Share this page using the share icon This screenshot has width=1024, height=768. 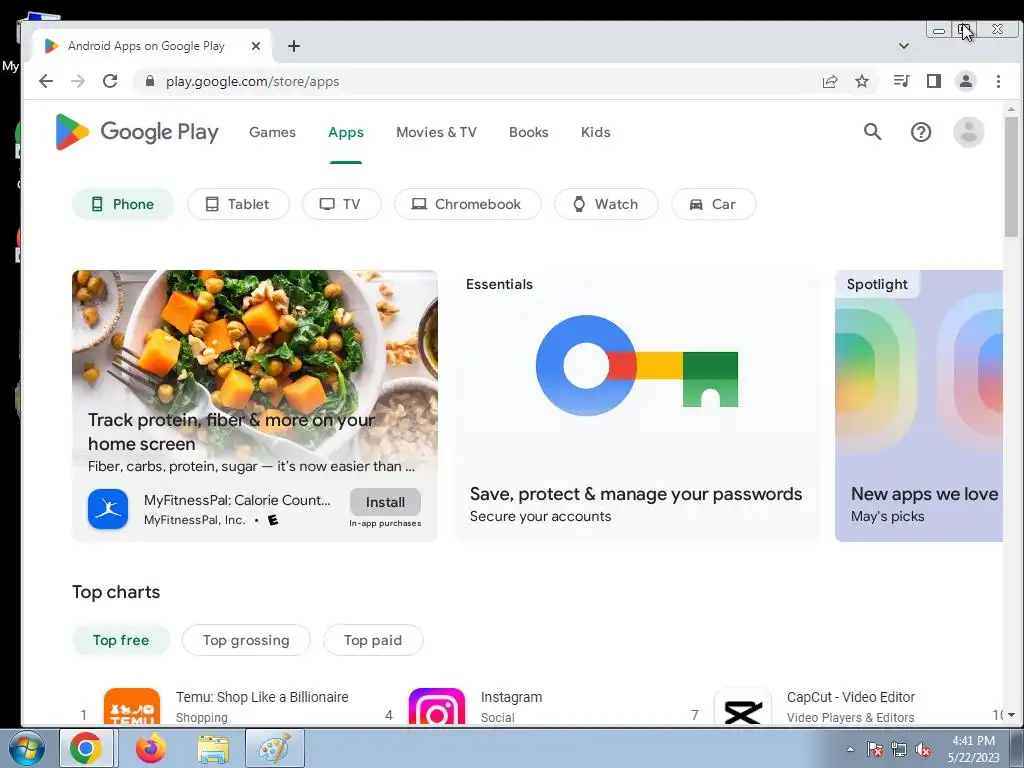(830, 81)
